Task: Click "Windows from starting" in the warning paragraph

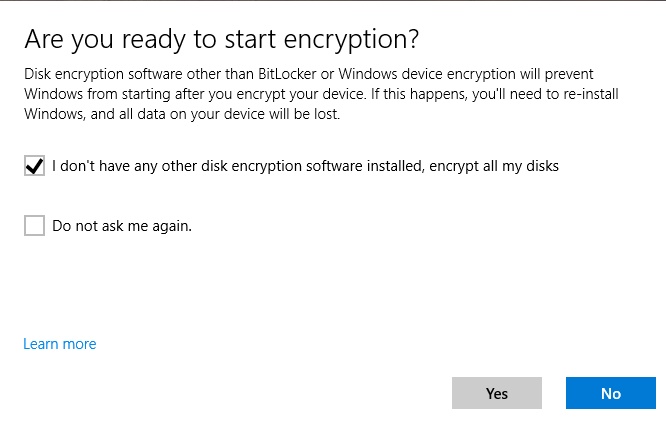Action: [93, 94]
